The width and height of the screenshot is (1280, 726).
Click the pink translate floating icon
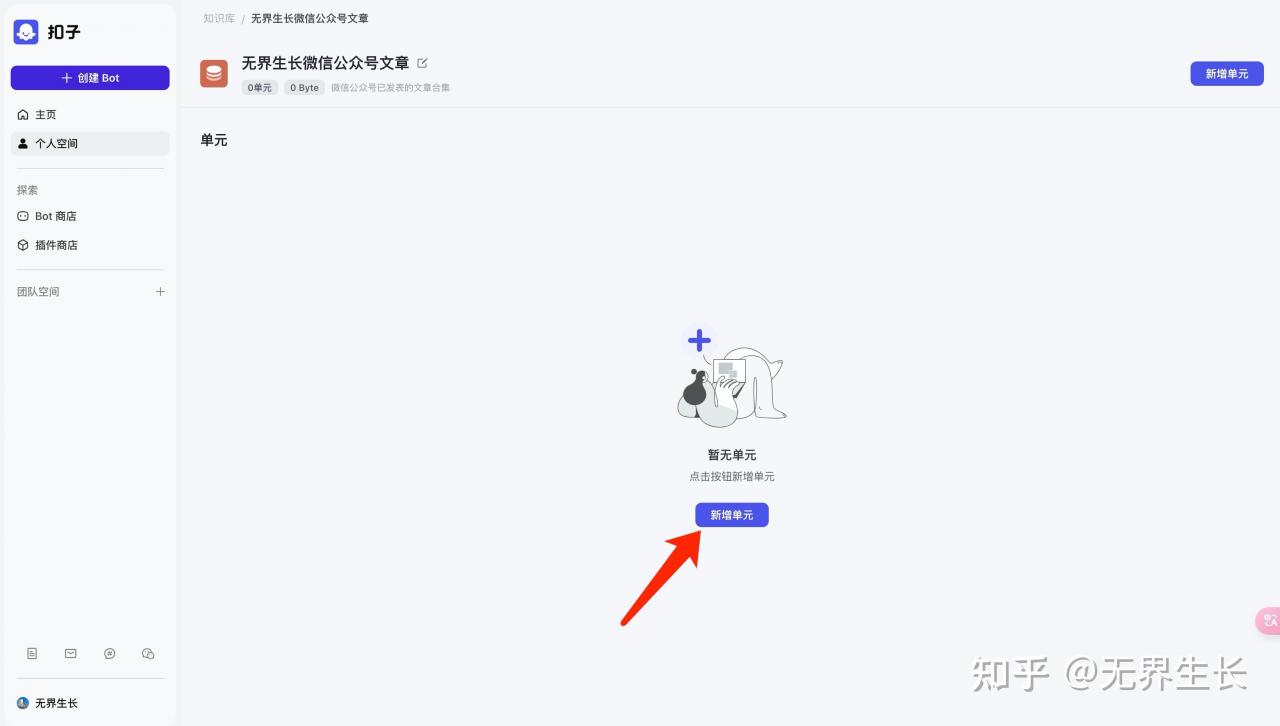(1269, 620)
